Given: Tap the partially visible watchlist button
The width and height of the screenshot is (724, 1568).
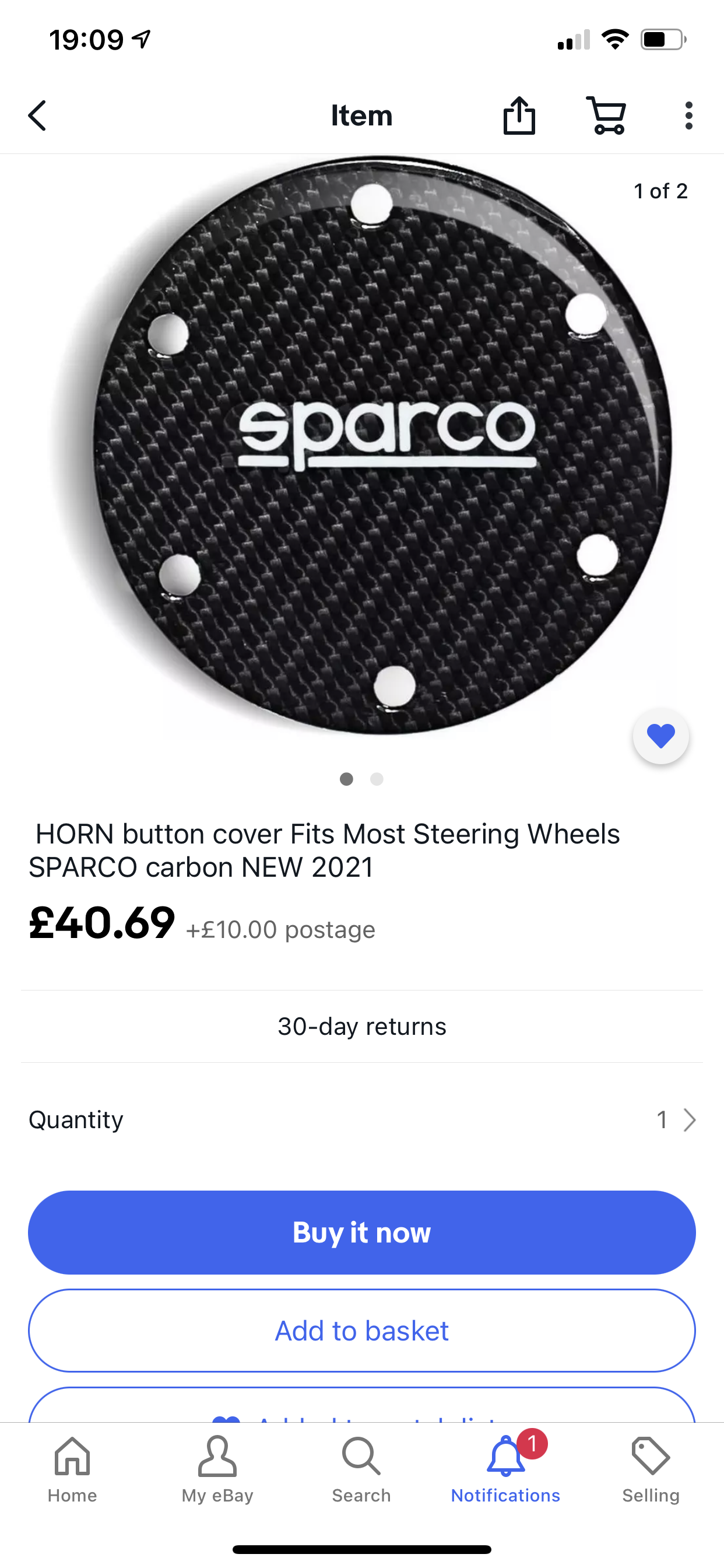Looking at the screenshot, I should click(362, 1408).
